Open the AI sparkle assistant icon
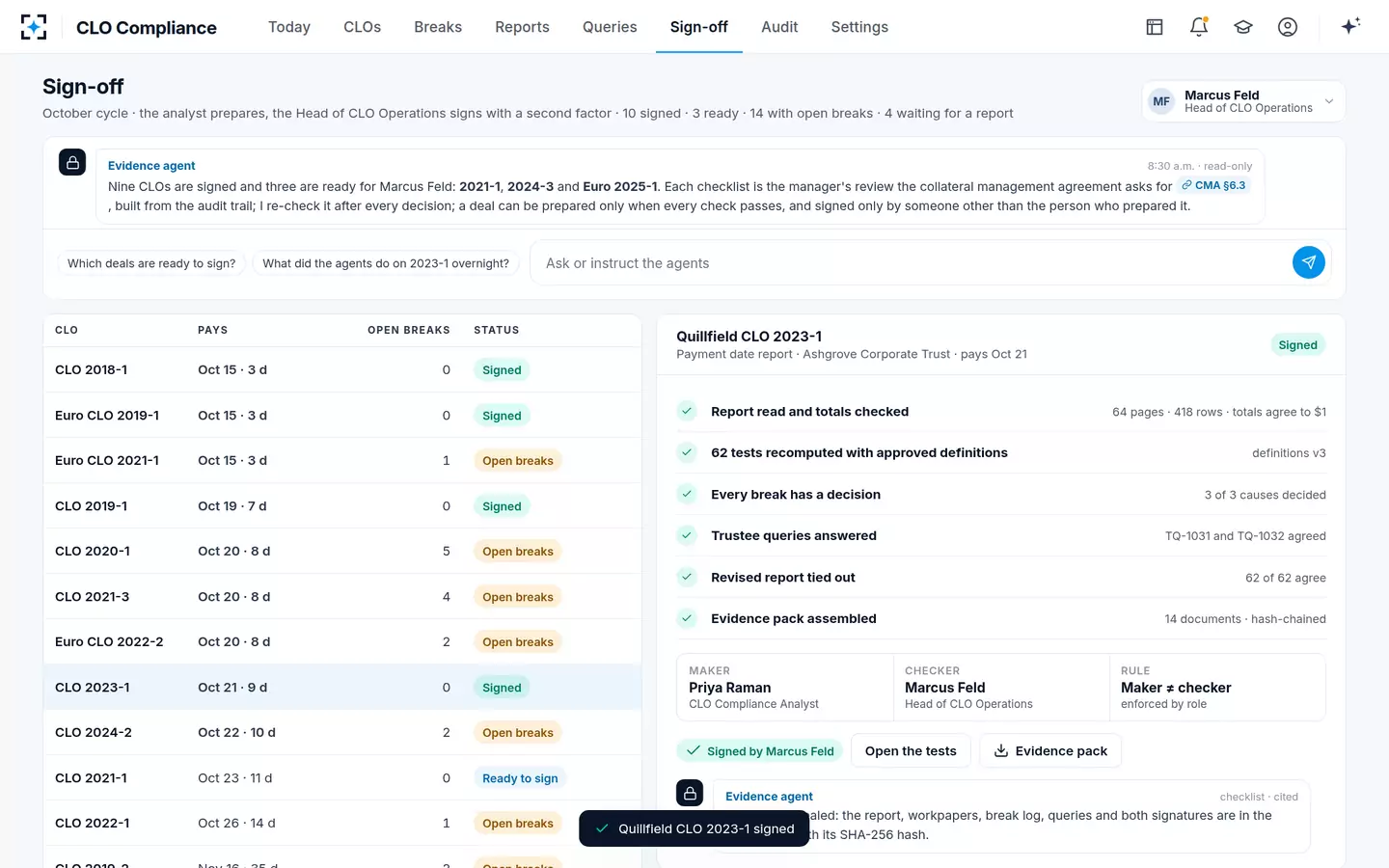Viewport: 1389px width, 868px height. tap(1350, 26)
